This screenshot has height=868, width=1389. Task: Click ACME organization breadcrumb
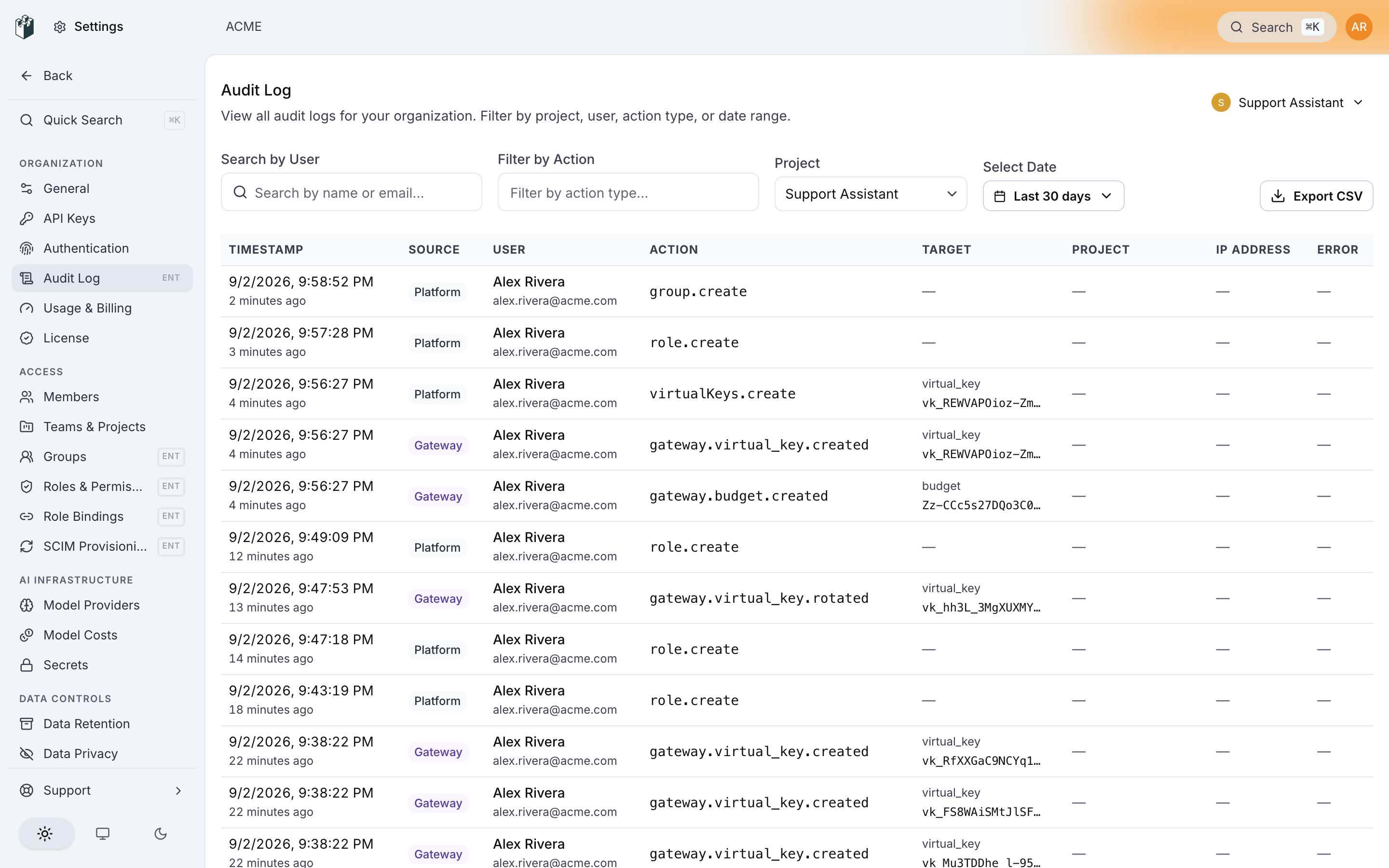point(244,27)
